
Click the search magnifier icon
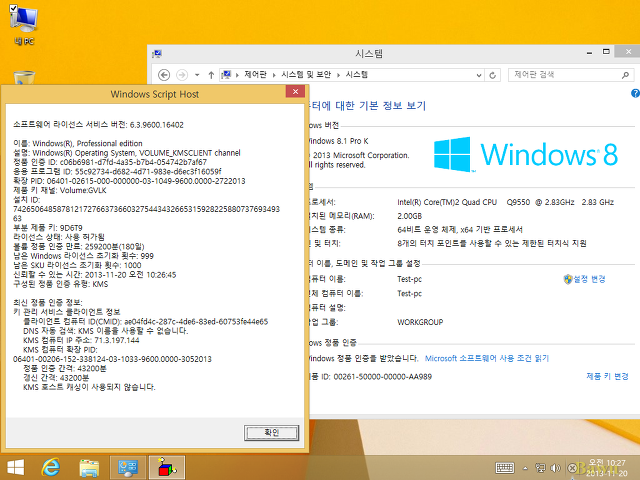625,75
